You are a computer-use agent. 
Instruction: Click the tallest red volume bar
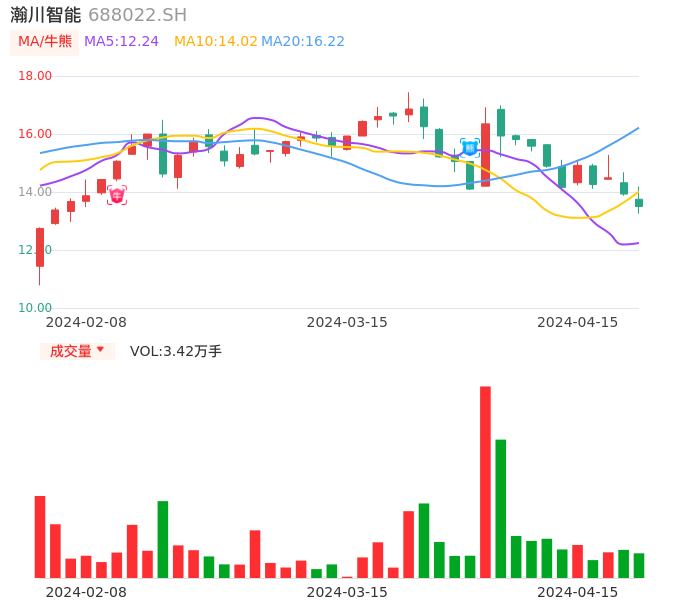pos(485,482)
